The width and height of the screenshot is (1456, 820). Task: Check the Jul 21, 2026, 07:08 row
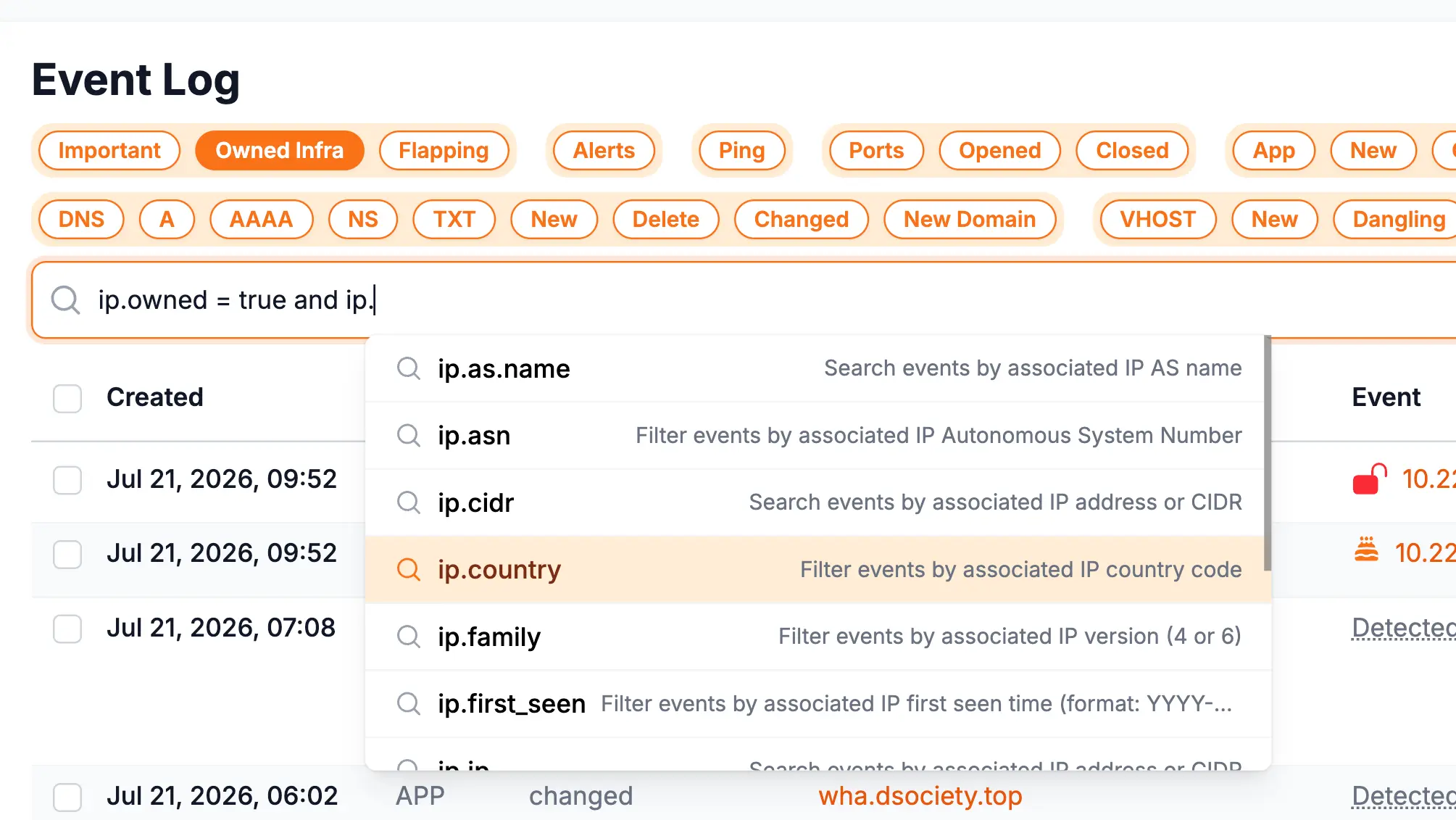tap(67, 629)
